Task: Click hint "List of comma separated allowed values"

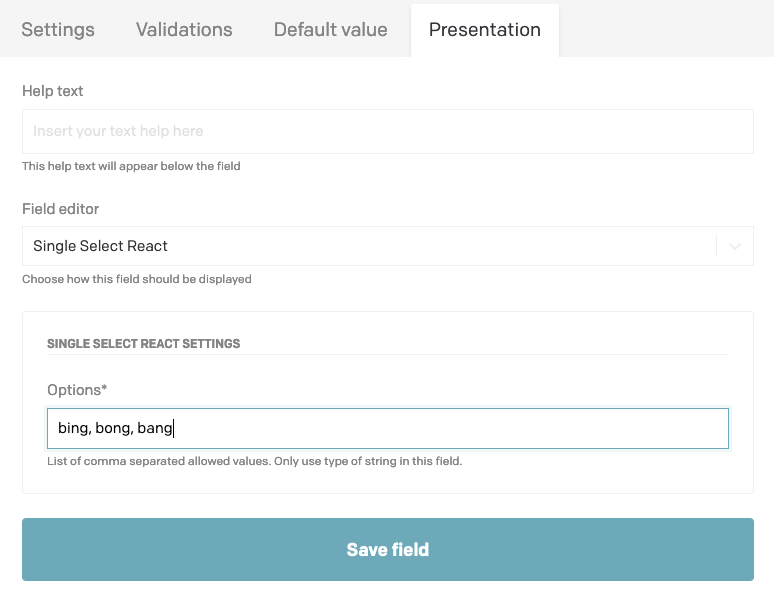Action: pyautogui.click(x=254, y=462)
